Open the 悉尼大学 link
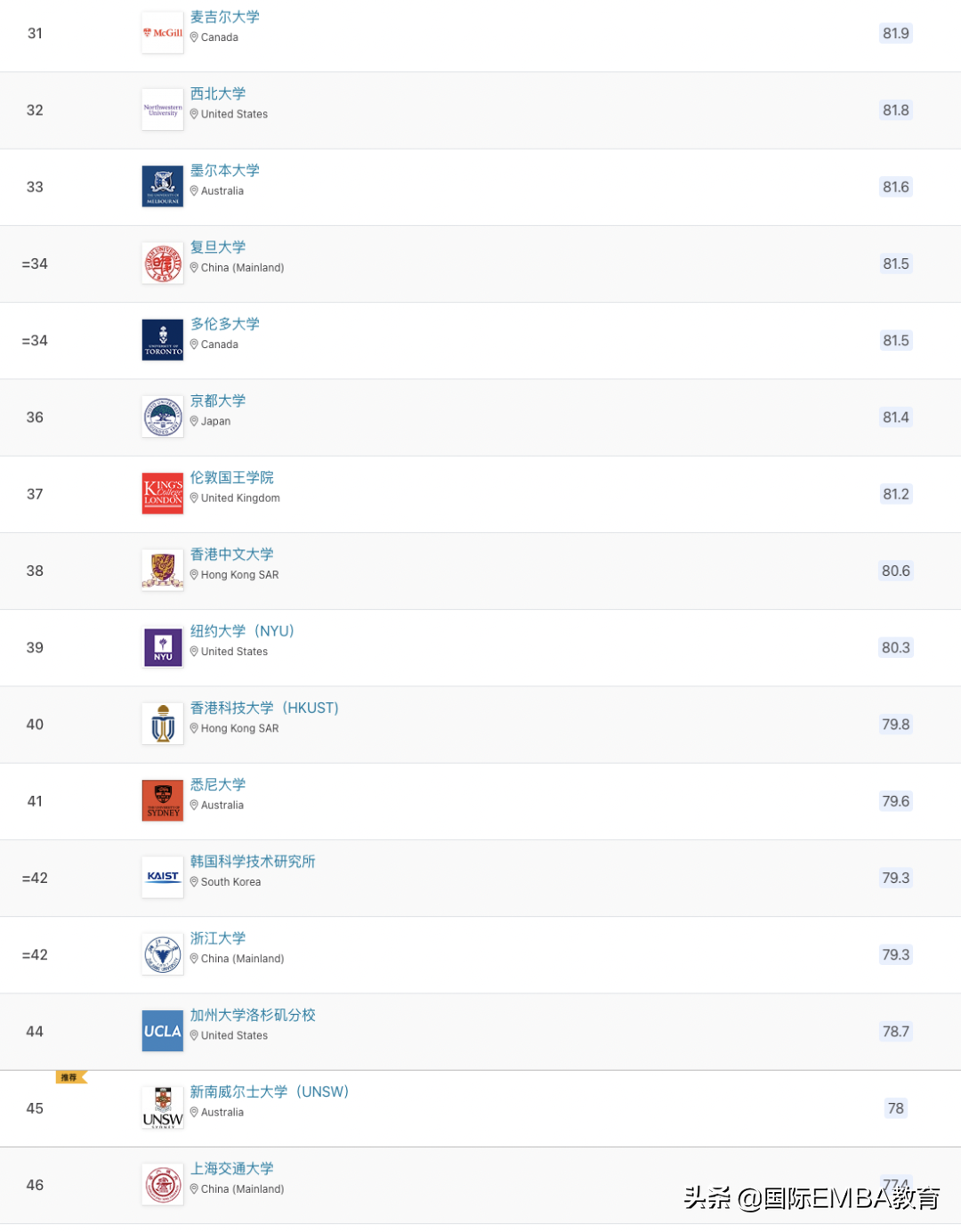The height and width of the screenshot is (1232, 961). [x=218, y=784]
